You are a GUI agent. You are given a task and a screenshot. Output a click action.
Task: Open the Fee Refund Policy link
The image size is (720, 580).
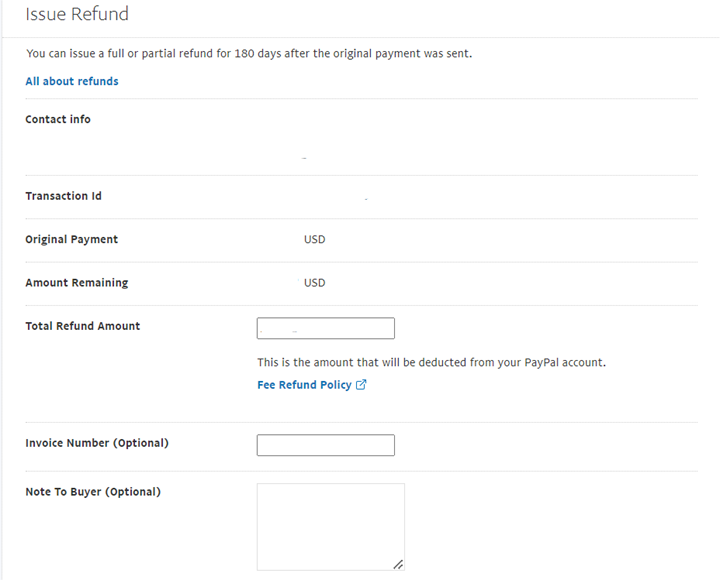coord(304,385)
